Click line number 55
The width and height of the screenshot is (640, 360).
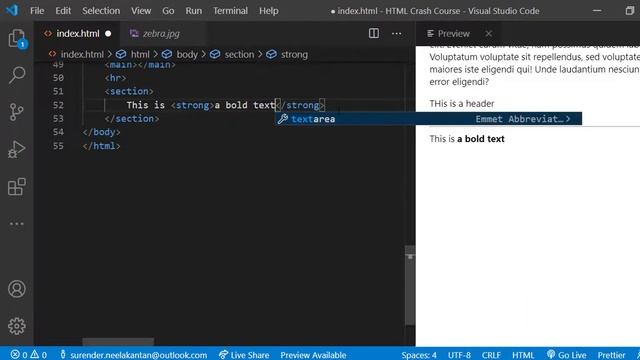(58, 146)
